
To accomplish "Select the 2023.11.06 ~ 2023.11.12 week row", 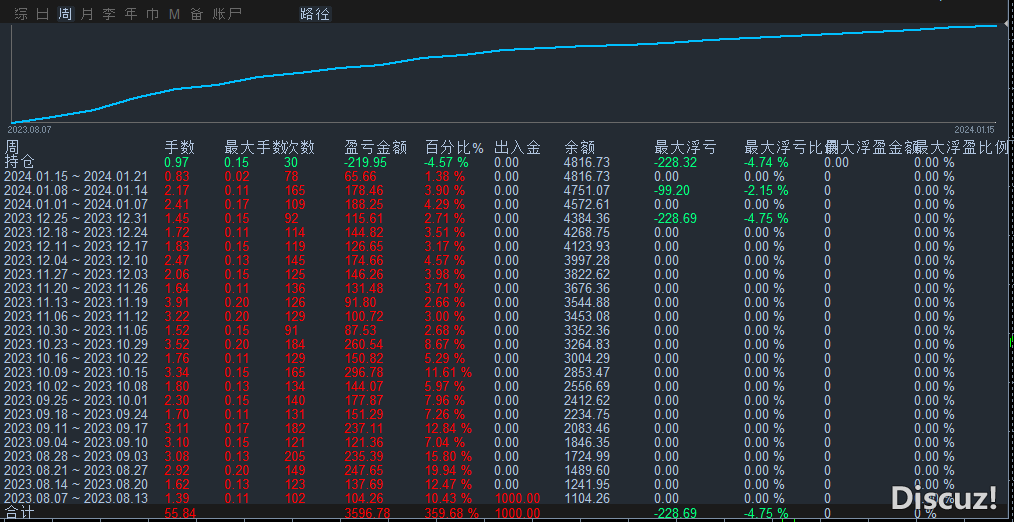I will click(76, 316).
